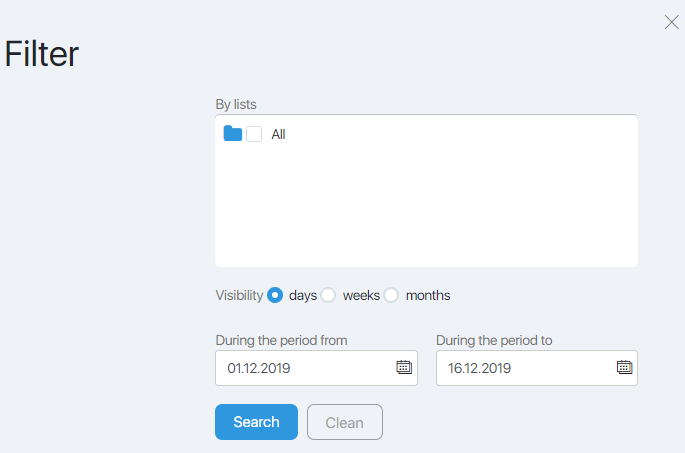Tick the All lists checkbox
Screen dimensions: 685x453
click(x=254, y=134)
